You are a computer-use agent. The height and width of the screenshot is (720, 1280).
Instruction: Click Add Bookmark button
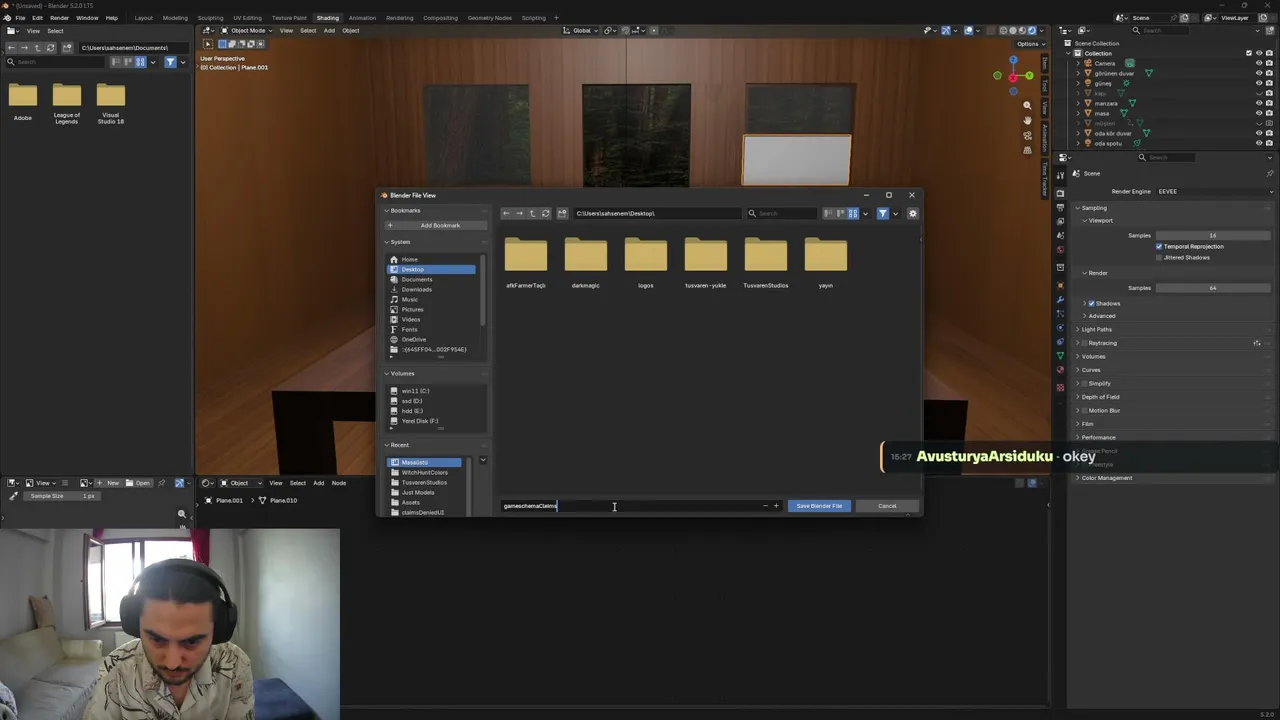(435, 225)
